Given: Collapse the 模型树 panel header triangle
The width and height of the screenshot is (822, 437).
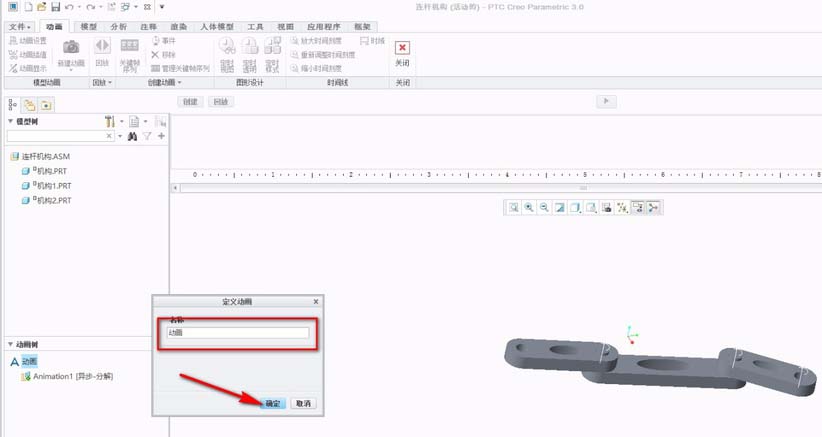Looking at the screenshot, I should [x=10, y=121].
